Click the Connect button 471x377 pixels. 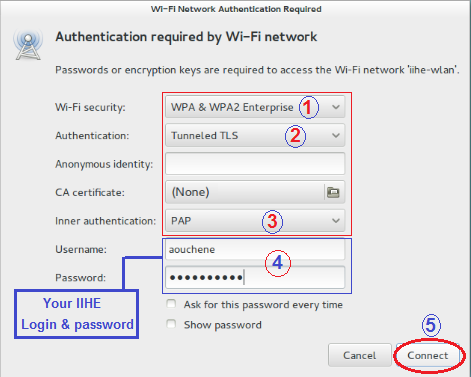click(x=428, y=355)
